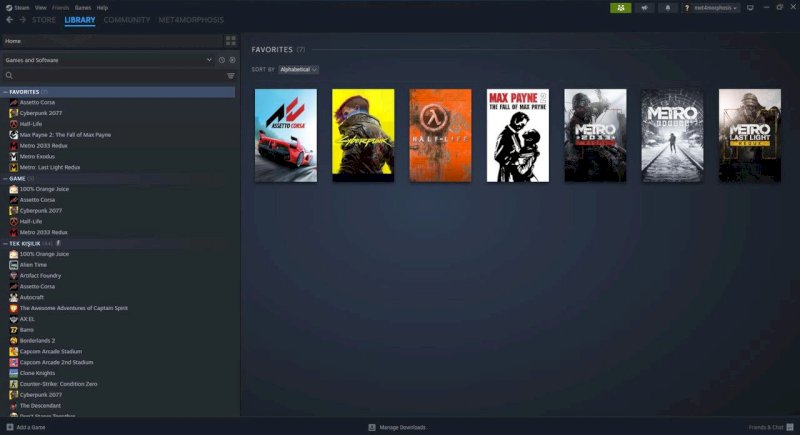This screenshot has width=800, height=435.
Task: Open the Metro Exodus cover art
Action: pos(672,136)
